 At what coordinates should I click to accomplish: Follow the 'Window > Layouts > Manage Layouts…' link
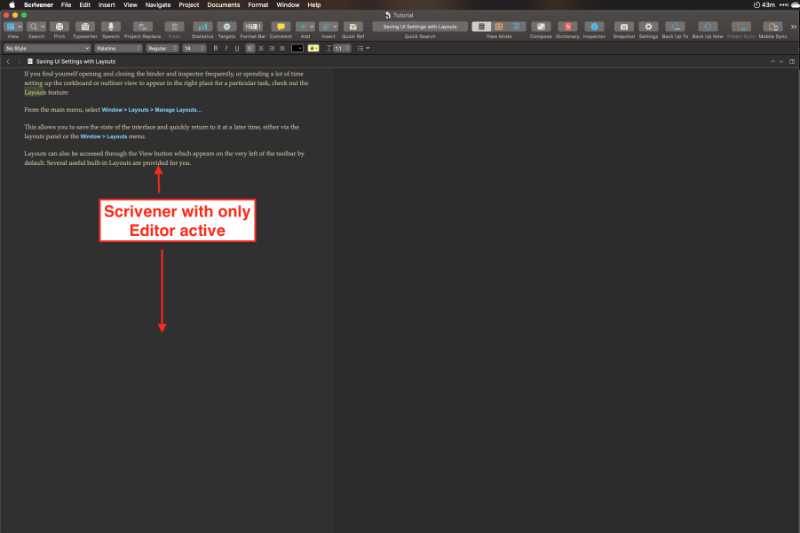coord(152,110)
